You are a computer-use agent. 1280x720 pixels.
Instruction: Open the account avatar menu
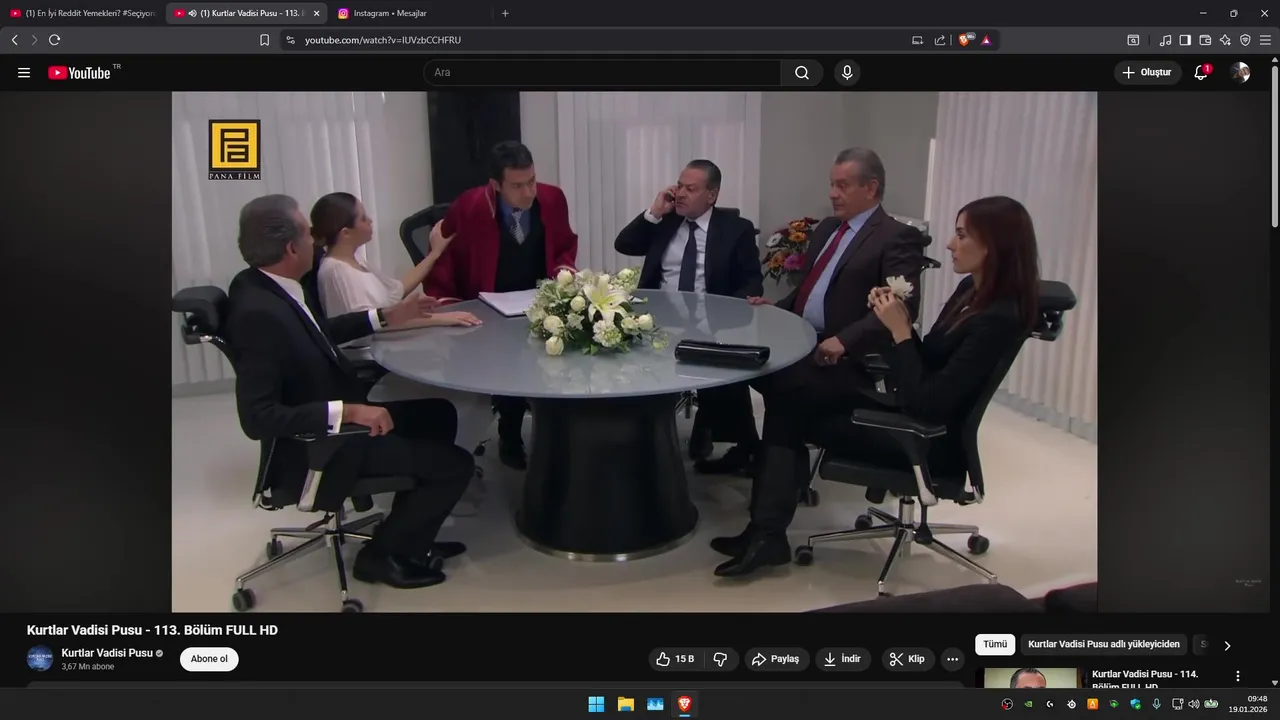[x=1240, y=72]
